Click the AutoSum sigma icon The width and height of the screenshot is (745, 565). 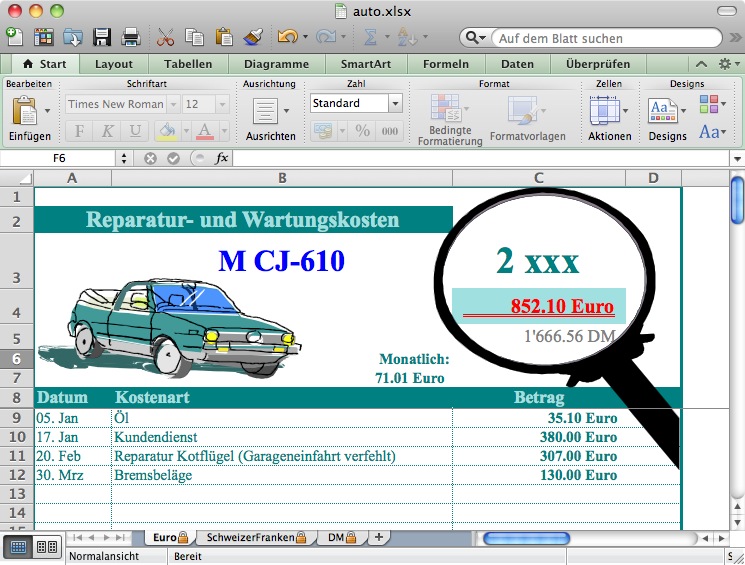coord(370,38)
